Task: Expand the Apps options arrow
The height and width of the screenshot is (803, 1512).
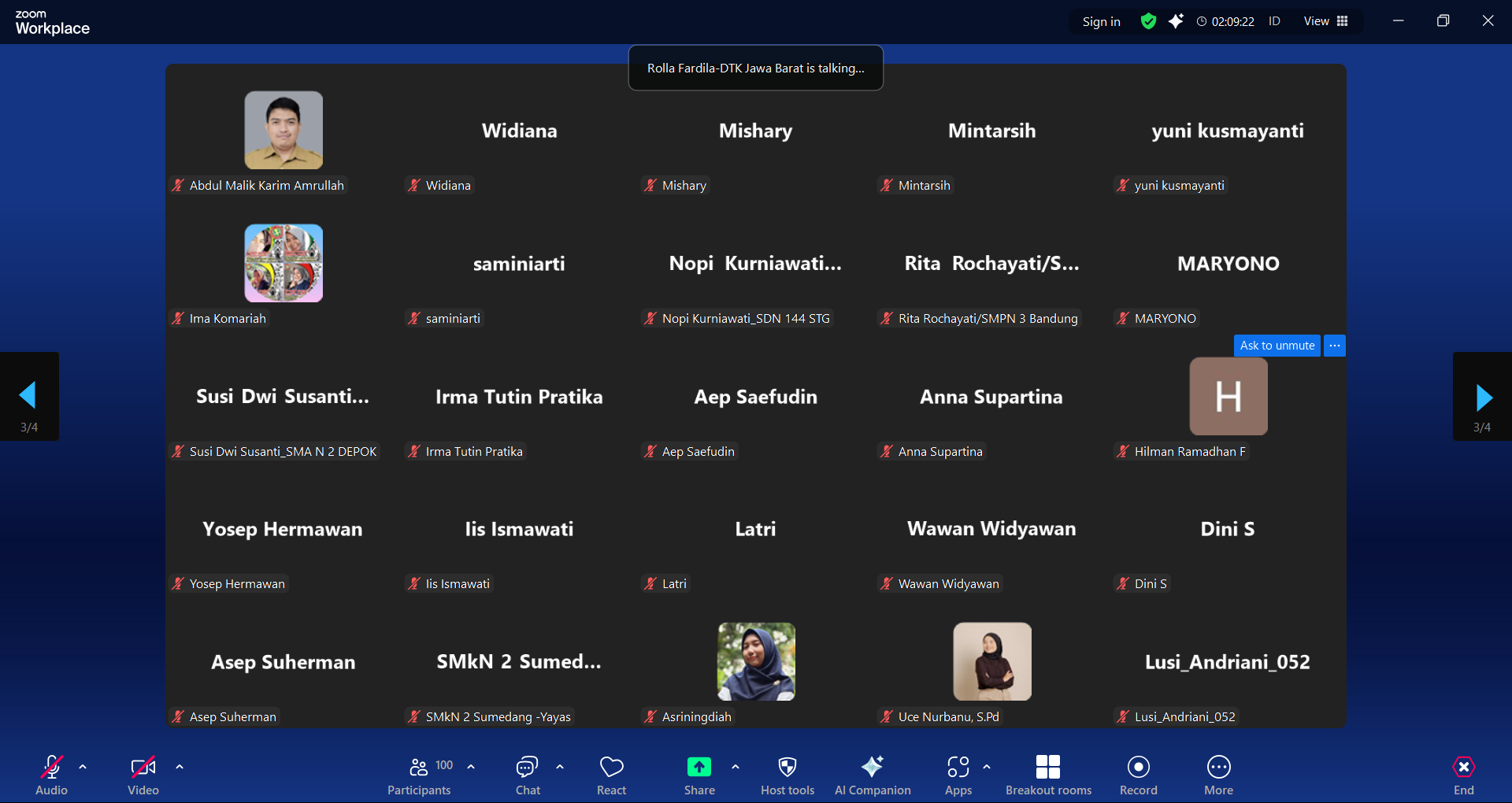Action: coord(987,767)
